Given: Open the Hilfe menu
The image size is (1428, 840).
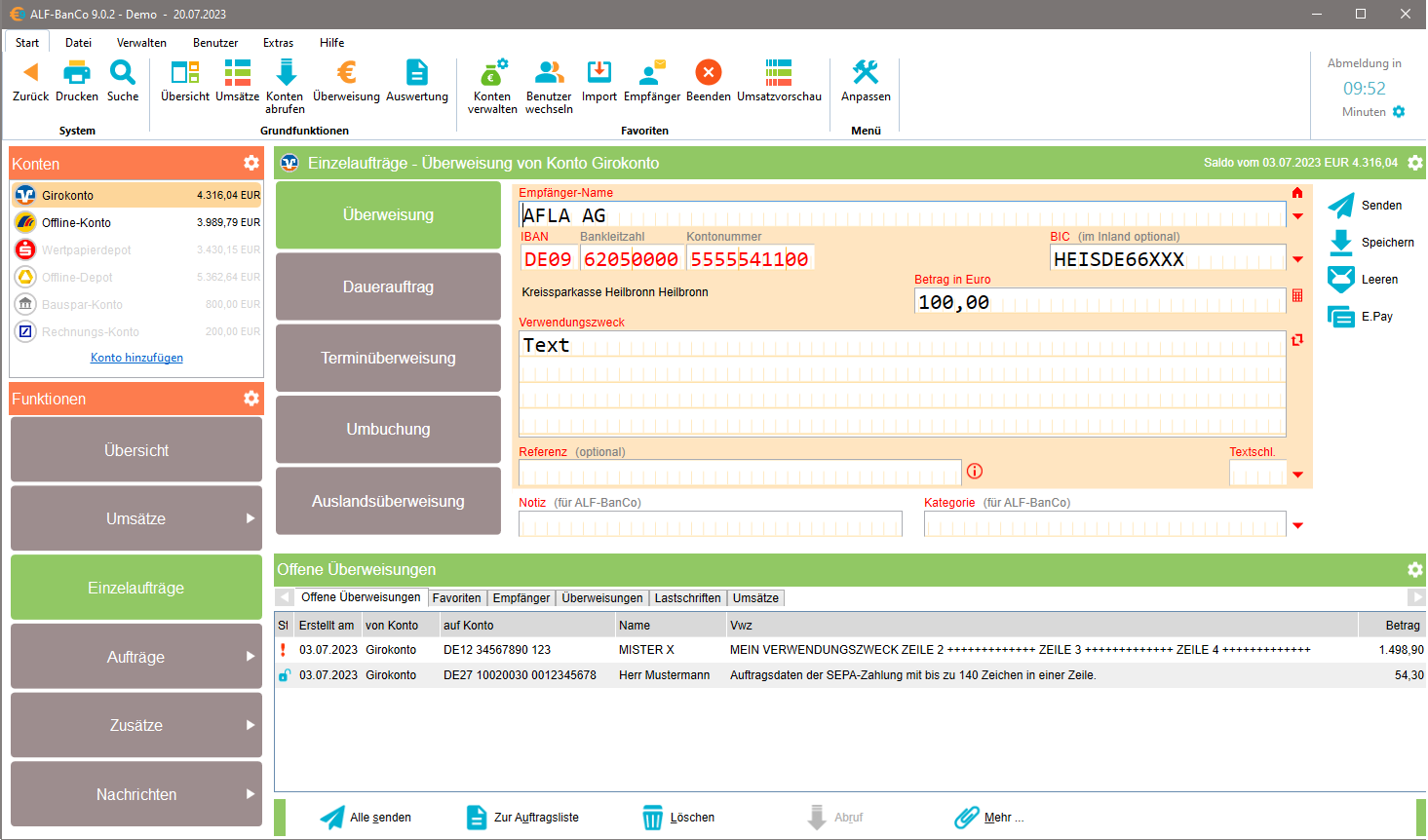Looking at the screenshot, I should [331, 43].
